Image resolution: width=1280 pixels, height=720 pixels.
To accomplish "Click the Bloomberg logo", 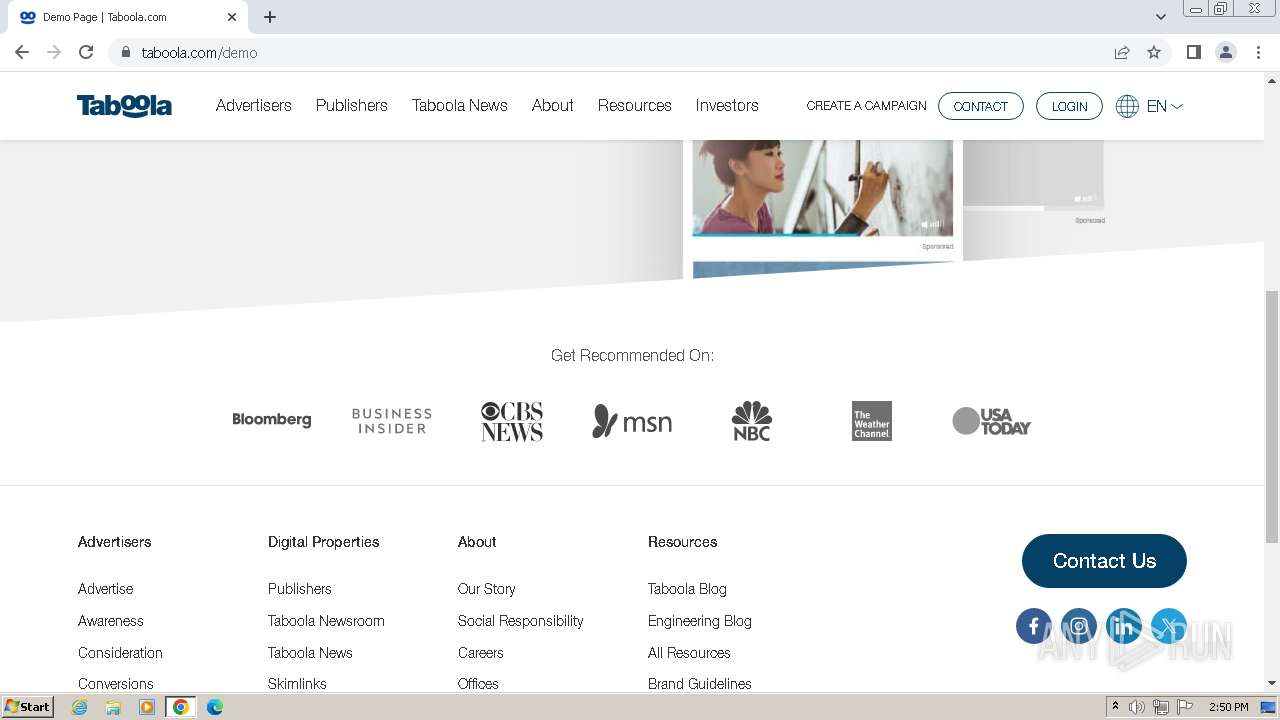I will pyautogui.click(x=272, y=420).
